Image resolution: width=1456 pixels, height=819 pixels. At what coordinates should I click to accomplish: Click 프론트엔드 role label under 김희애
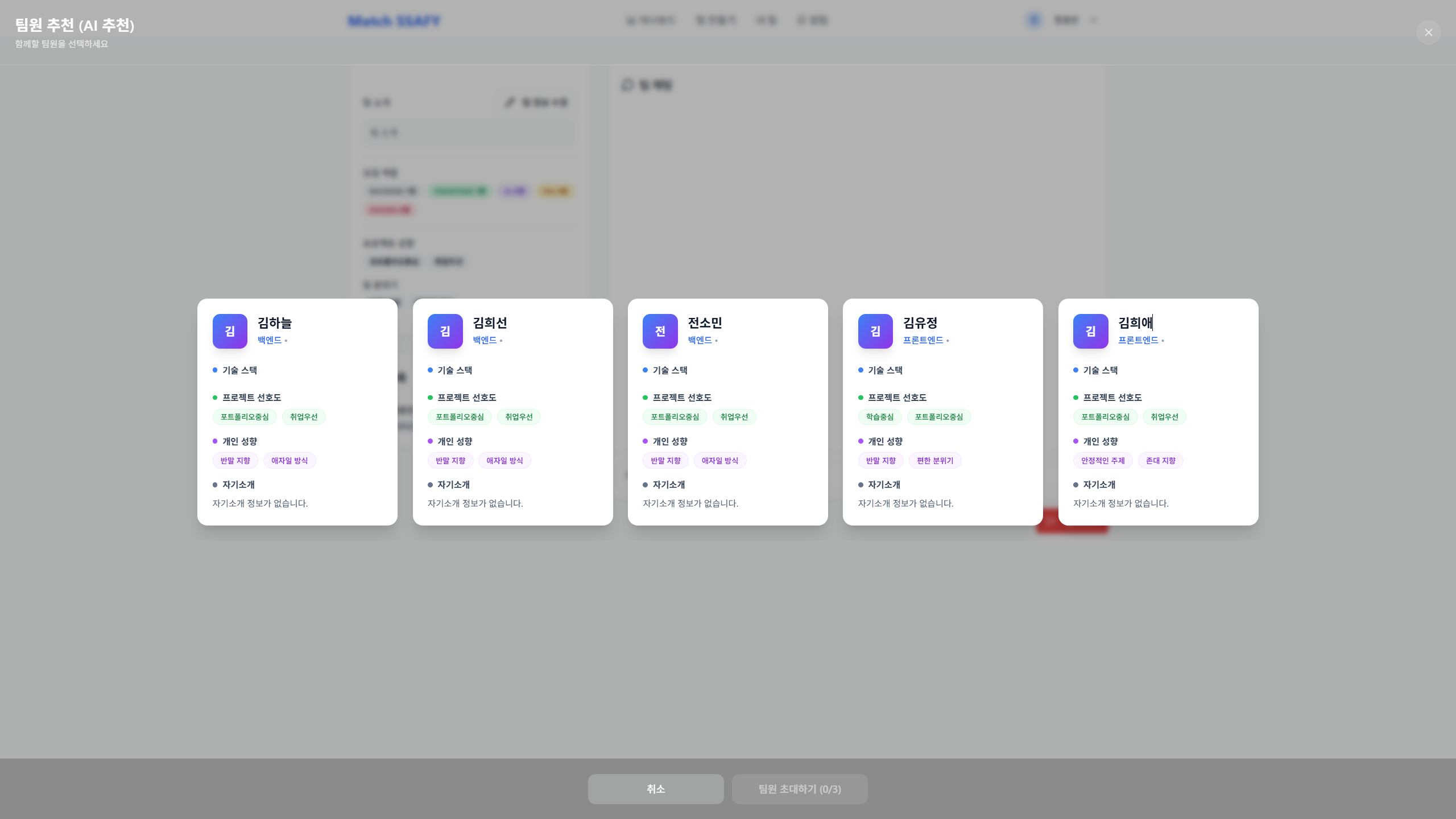1137,340
